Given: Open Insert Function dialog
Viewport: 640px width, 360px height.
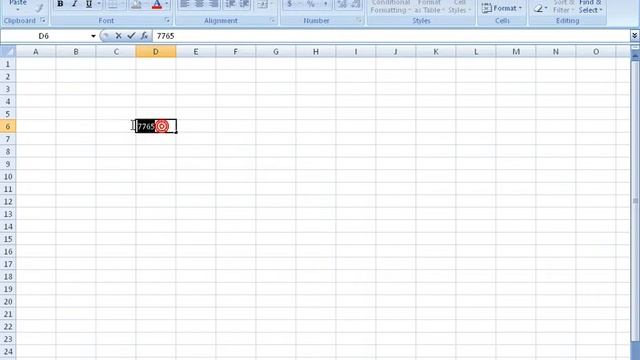Looking at the screenshot, I should pos(144,36).
